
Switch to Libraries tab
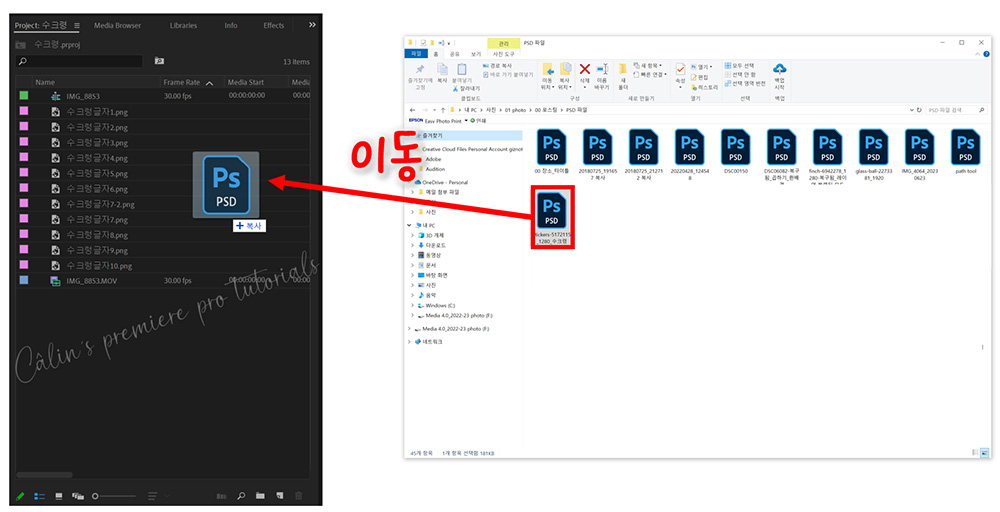pyautogui.click(x=183, y=26)
